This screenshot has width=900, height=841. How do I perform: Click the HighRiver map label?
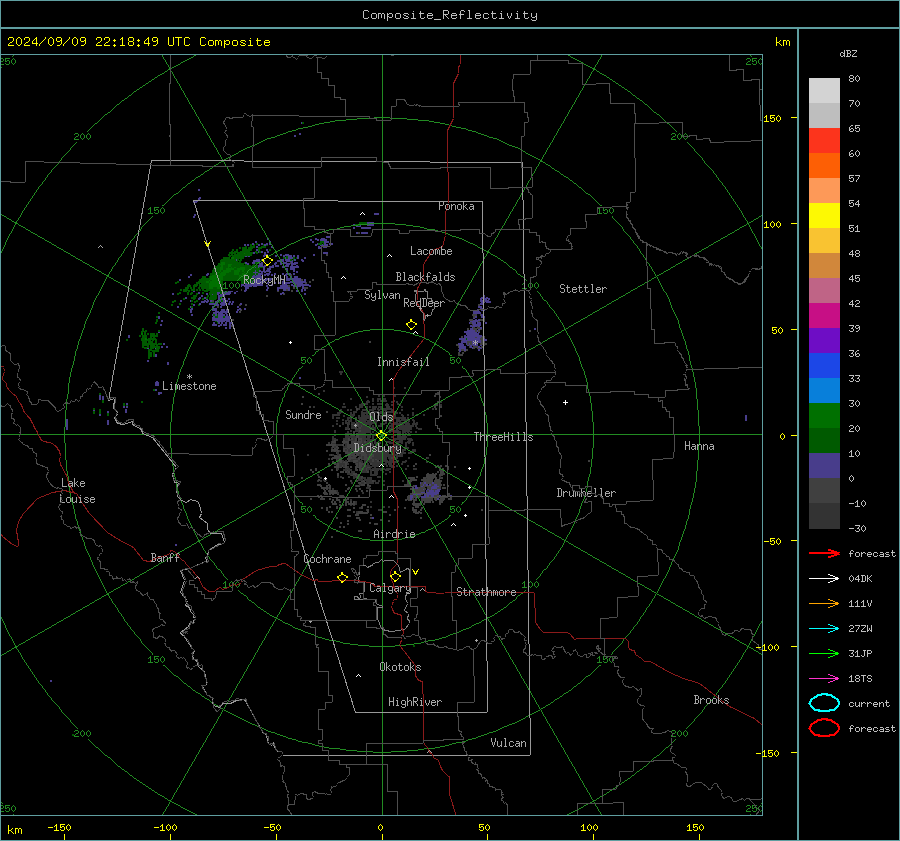tap(415, 702)
